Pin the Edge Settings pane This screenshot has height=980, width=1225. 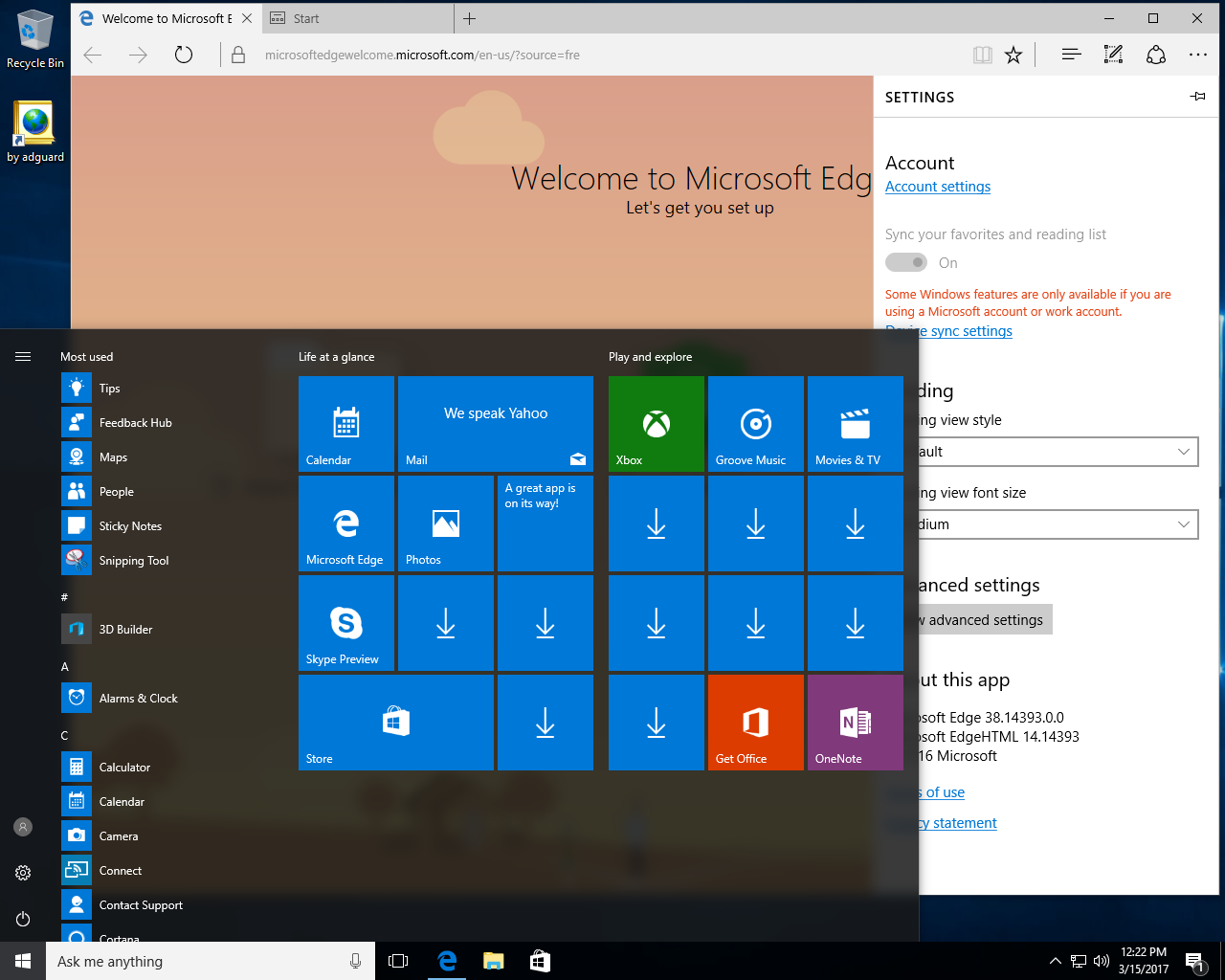pyautogui.click(x=1197, y=97)
